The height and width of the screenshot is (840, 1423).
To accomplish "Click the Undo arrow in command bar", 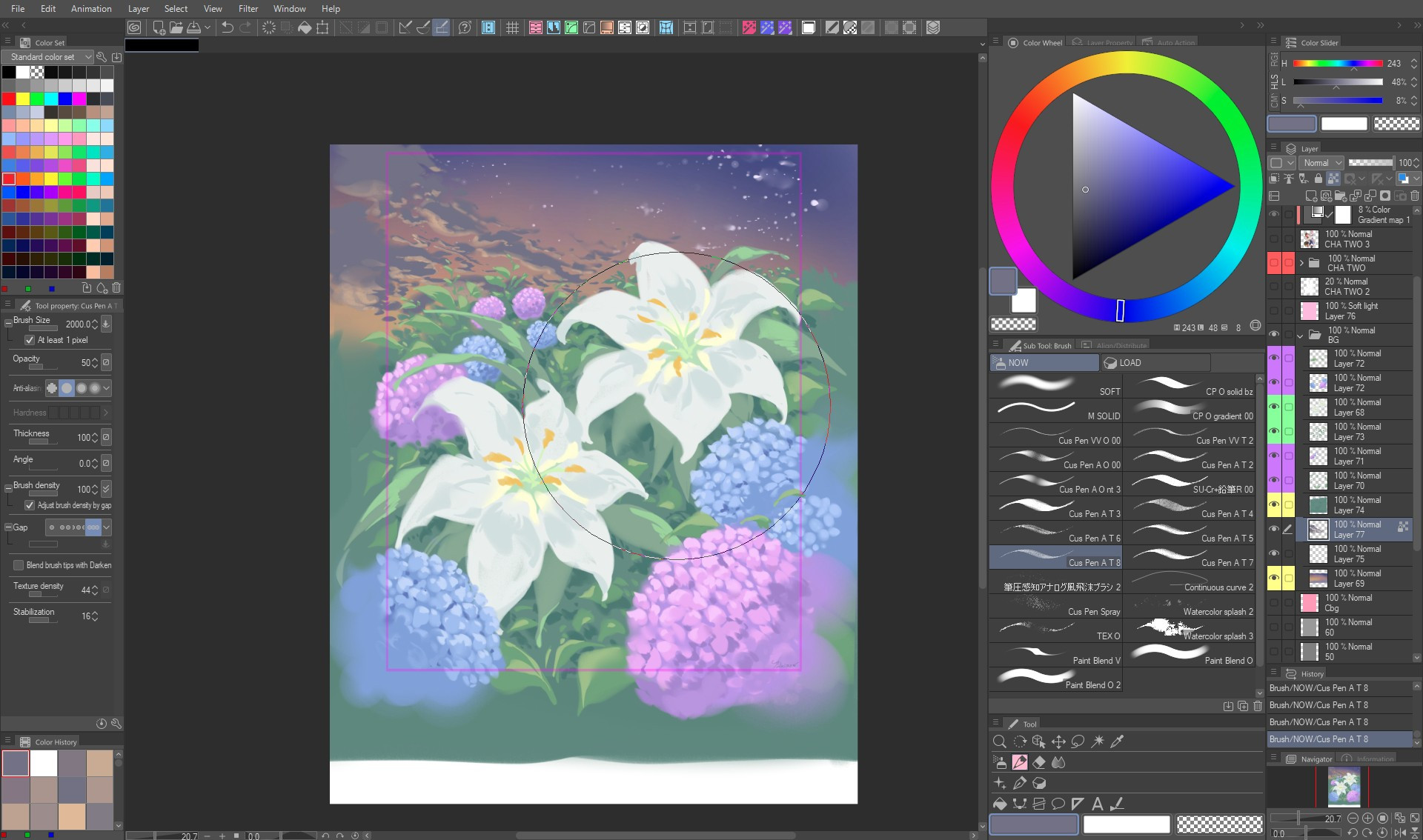I will (x=227, y=27).
